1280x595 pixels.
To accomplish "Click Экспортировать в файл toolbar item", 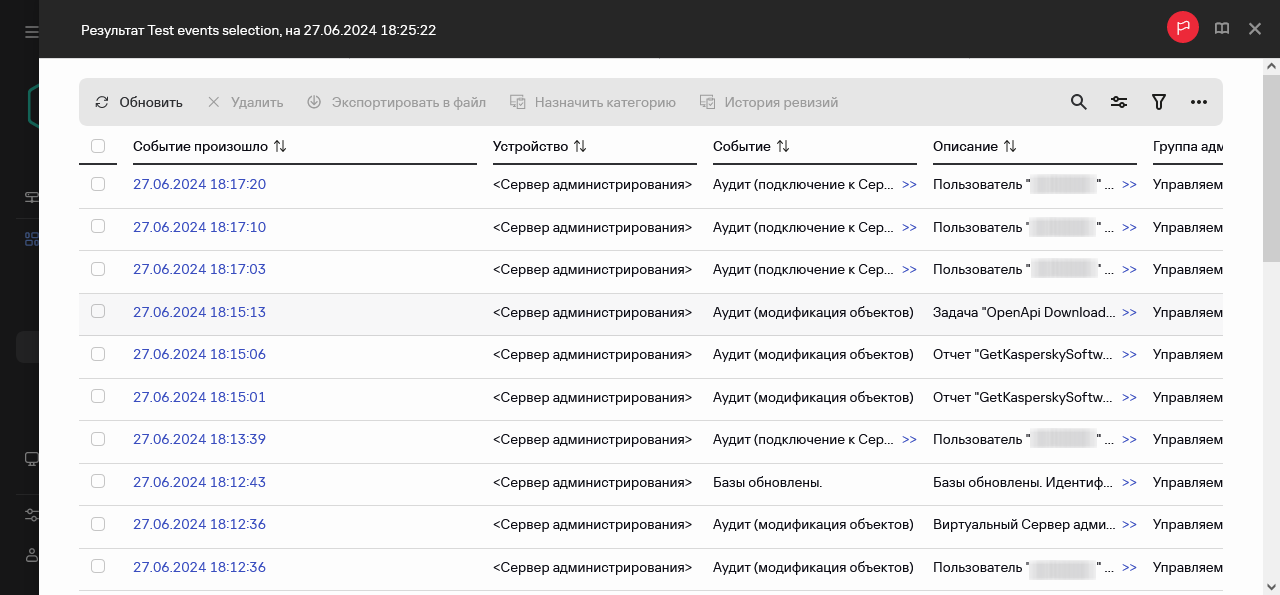I will [x=396, y=102].
